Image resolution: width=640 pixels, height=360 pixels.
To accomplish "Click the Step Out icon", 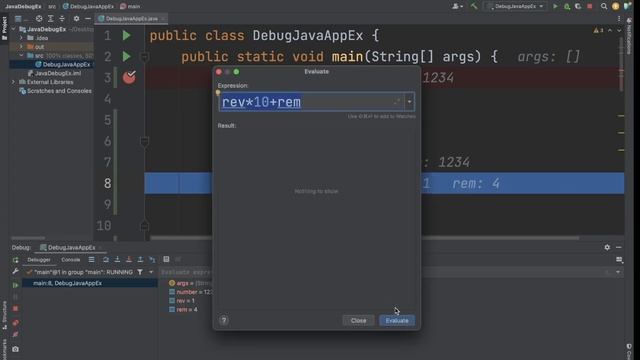I will pos(140,260).
